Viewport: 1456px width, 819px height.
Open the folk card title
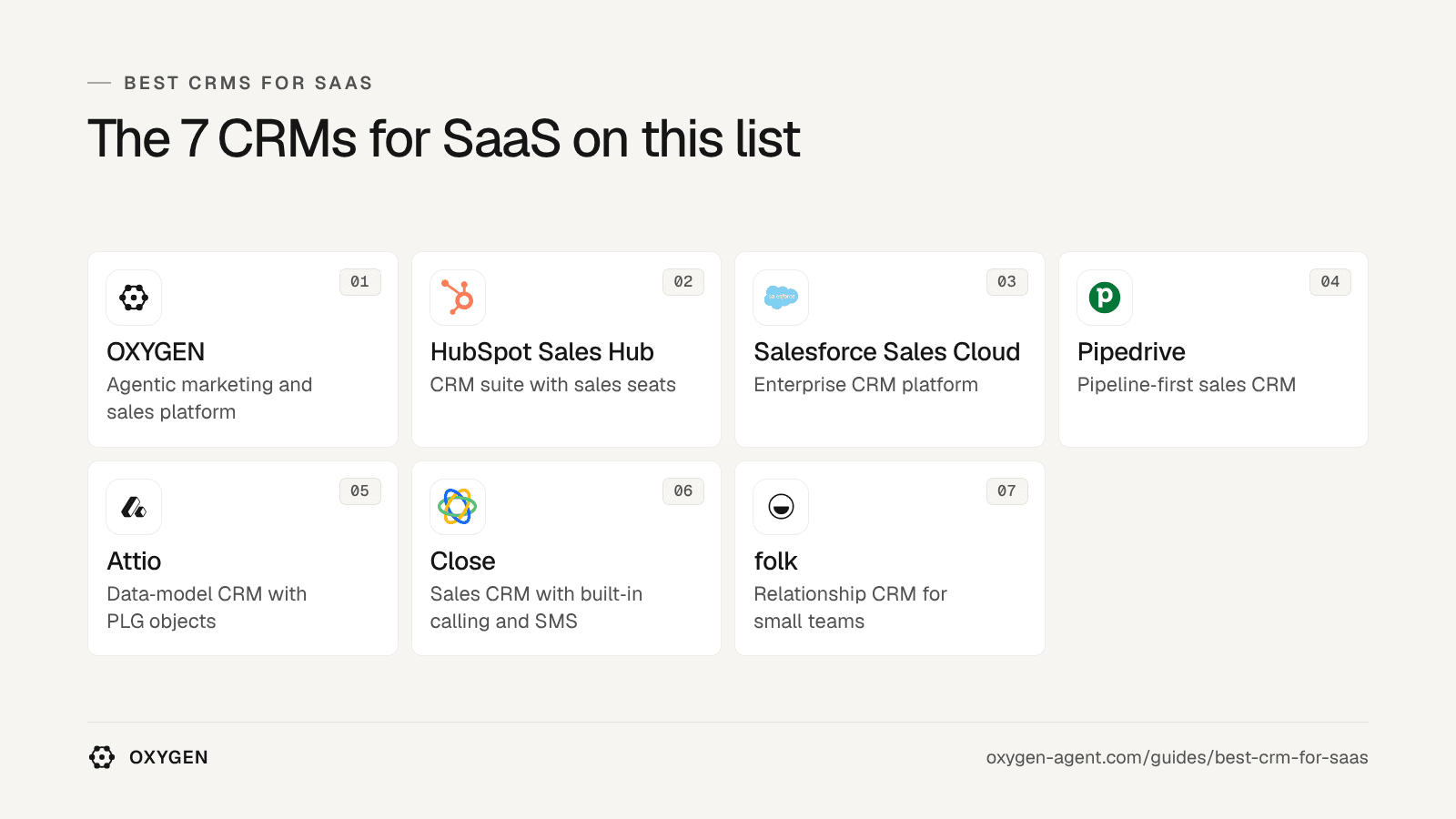pyautogui.click(x=776, y=561)
